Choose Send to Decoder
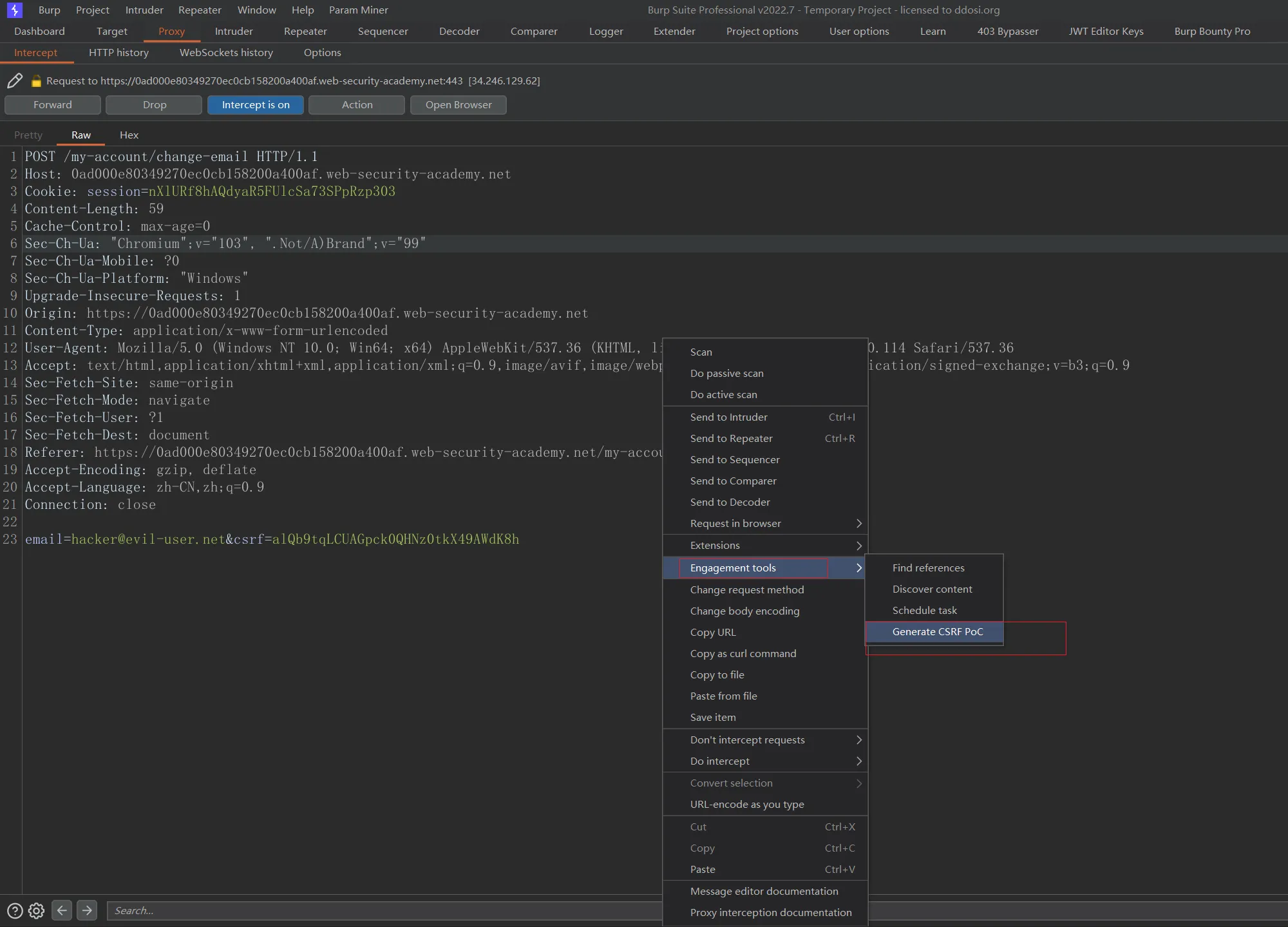This screenshot has height=927, width=1288. [765, 502]
